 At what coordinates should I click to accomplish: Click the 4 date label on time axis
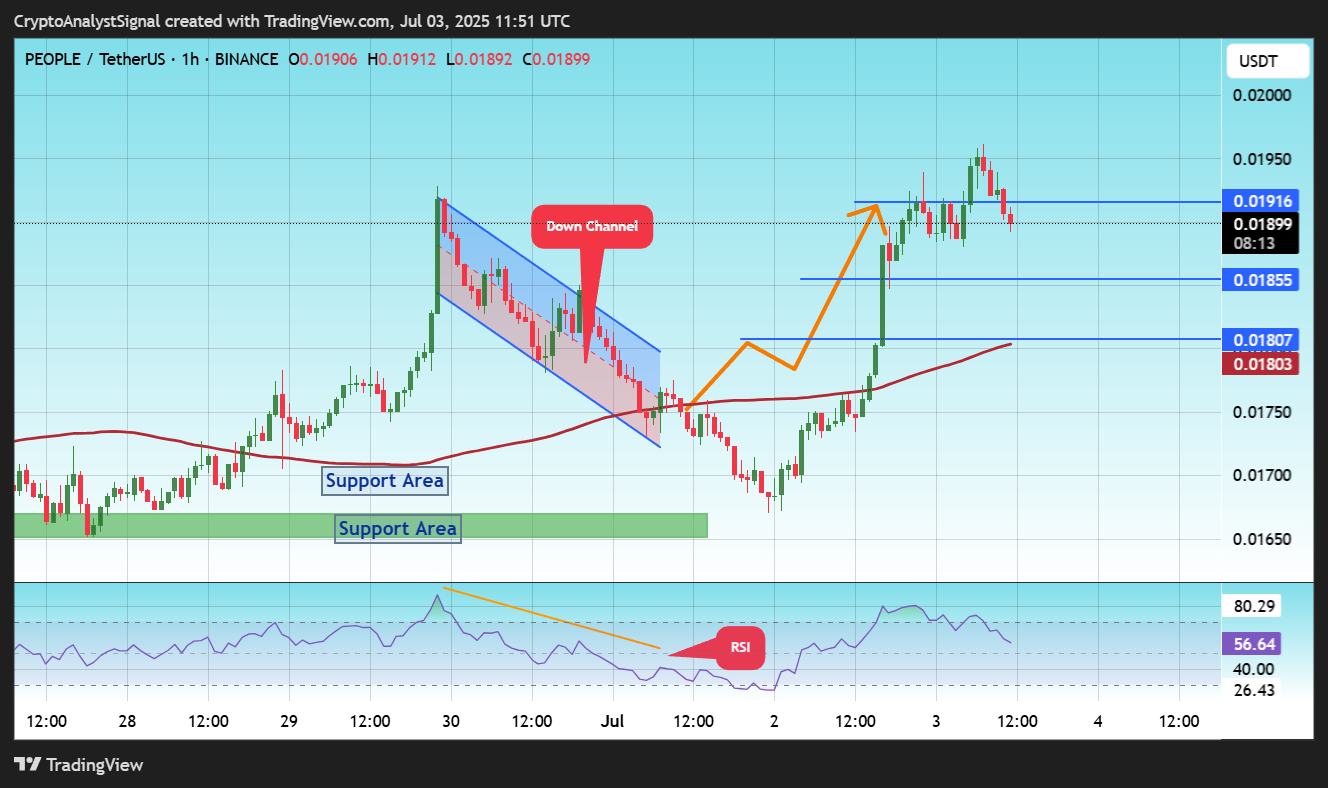click(1098, 721)
